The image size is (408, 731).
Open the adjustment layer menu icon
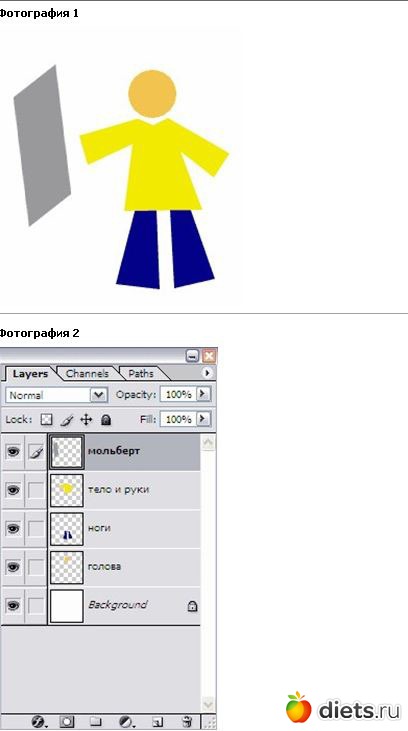(x=125, y=722)
